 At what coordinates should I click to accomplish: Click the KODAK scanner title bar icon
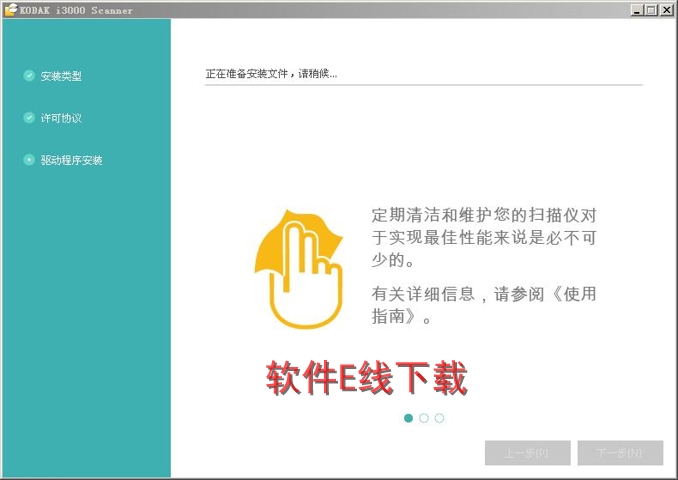[x=10, y=9]
